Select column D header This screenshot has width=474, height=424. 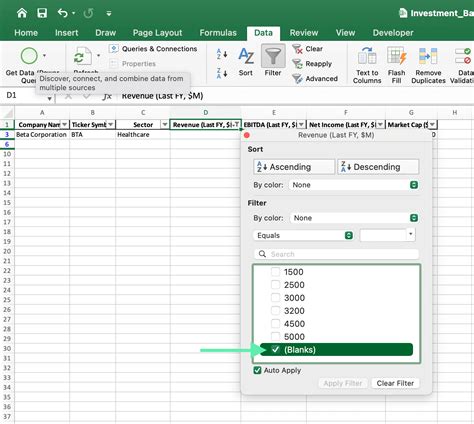(x=205, y=113)
